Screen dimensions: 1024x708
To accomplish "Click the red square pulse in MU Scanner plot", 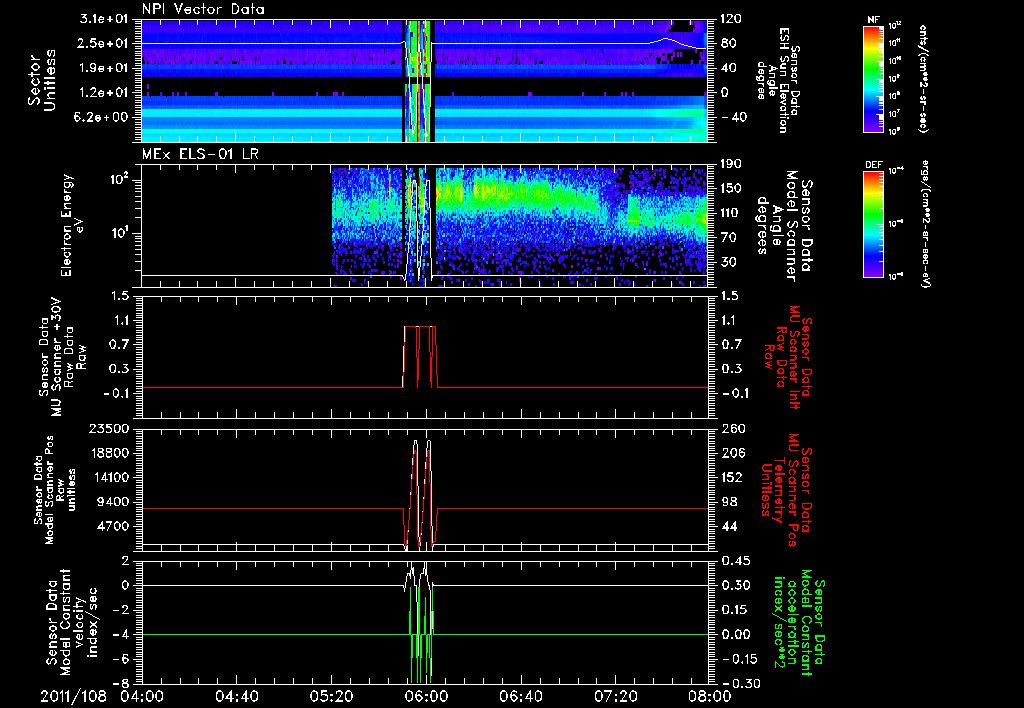I will (420, 357).
